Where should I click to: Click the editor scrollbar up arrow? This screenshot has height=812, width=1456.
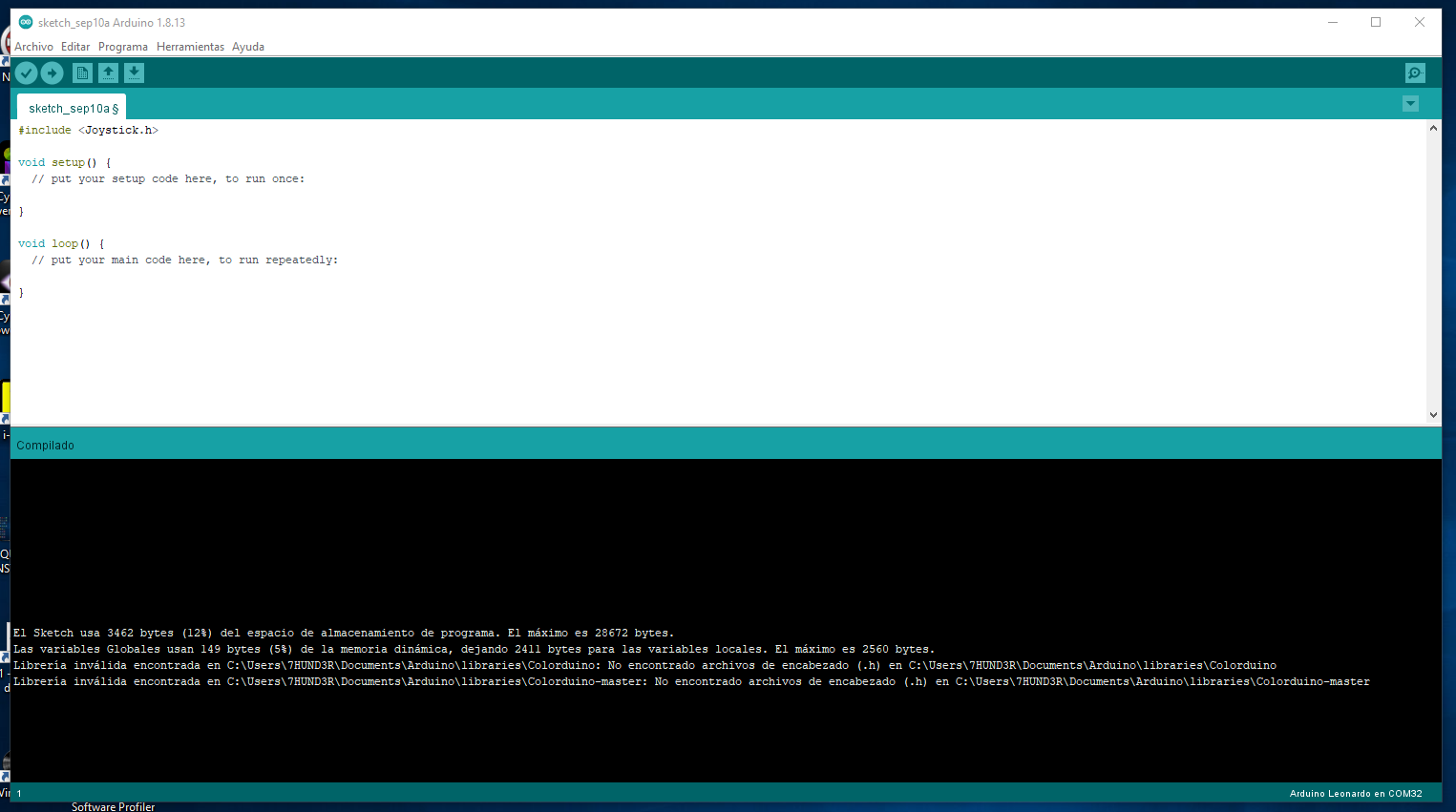coord(1433,128)
